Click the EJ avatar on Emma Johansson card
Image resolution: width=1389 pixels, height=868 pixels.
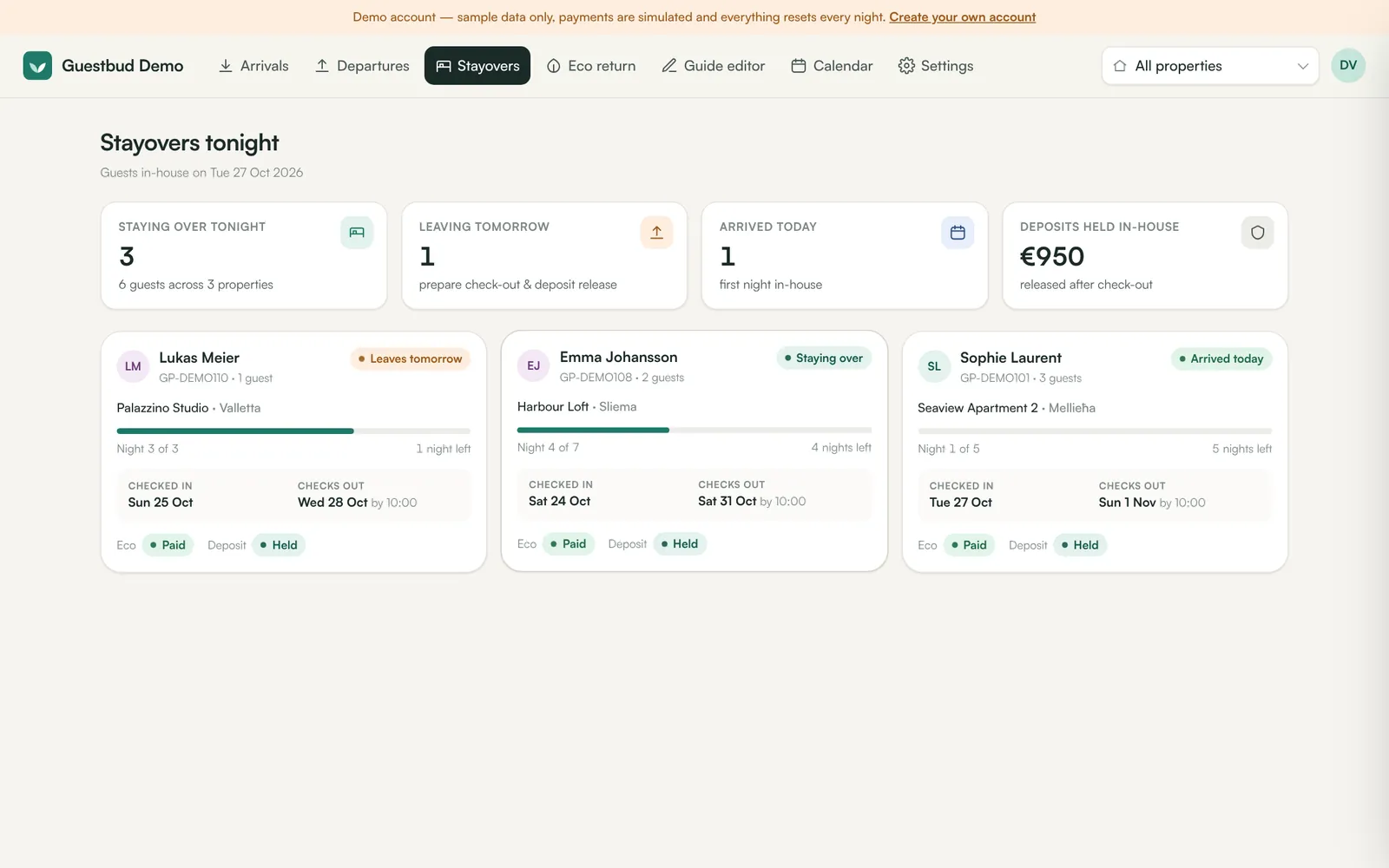pyautogui.click(x=534, y=365)
